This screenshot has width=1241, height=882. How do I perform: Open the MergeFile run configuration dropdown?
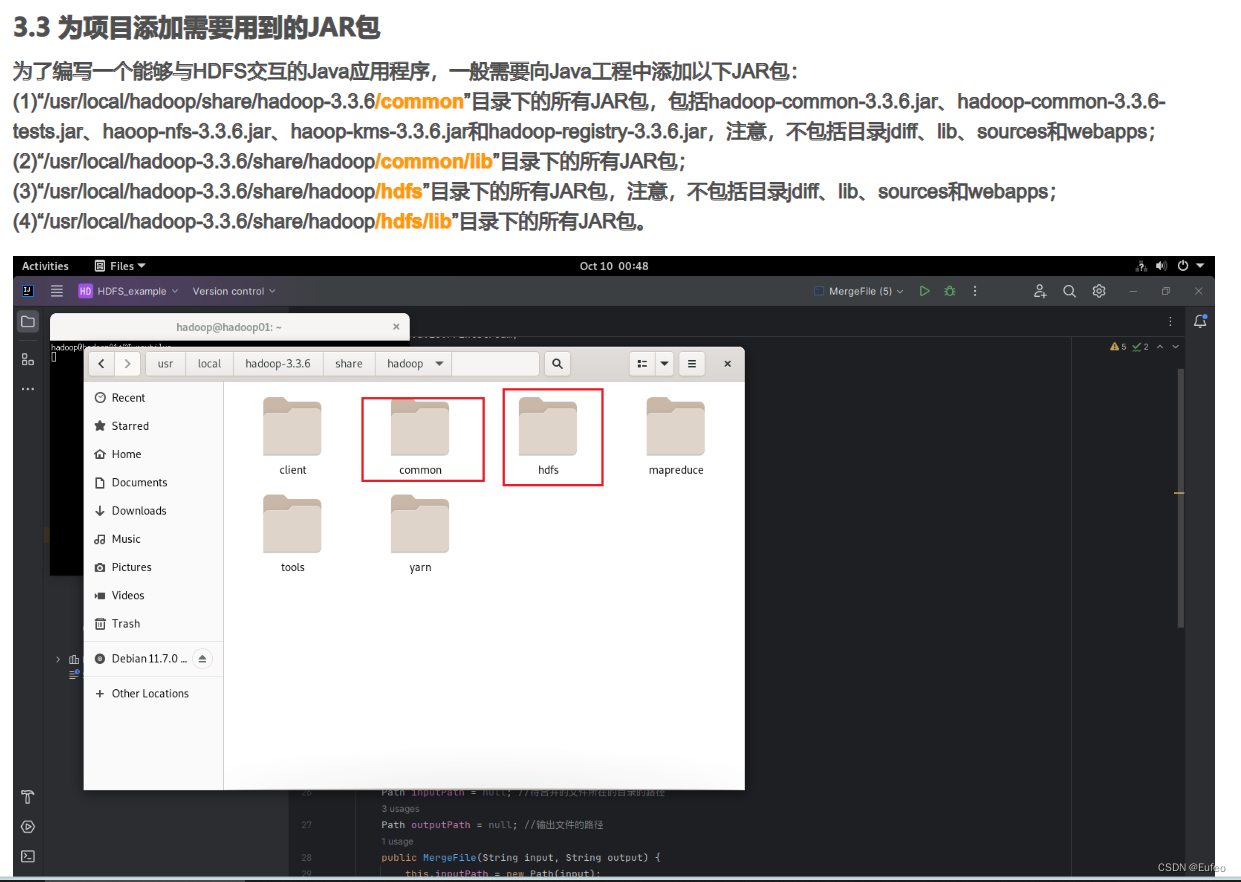pyautogui.click(x=865, y=291)
